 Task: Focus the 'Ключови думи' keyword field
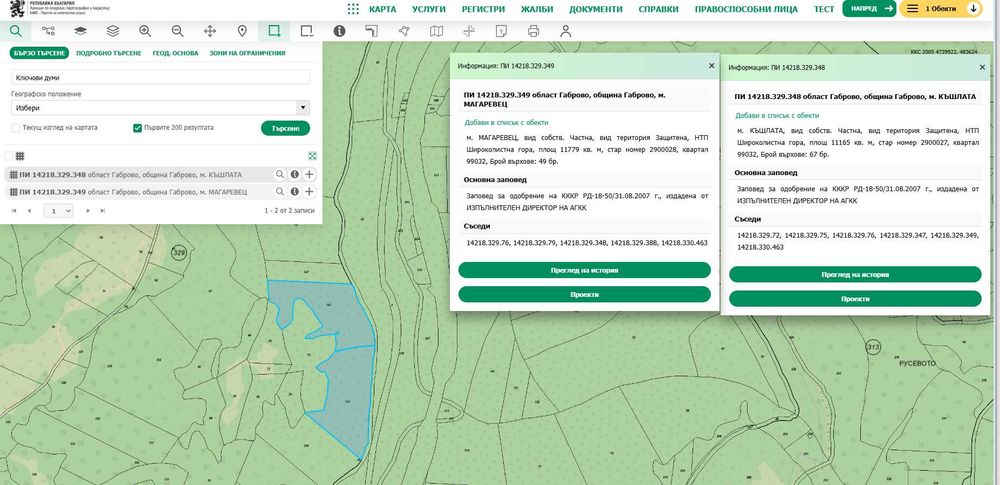pyautogui.click(x=161, y=77)
